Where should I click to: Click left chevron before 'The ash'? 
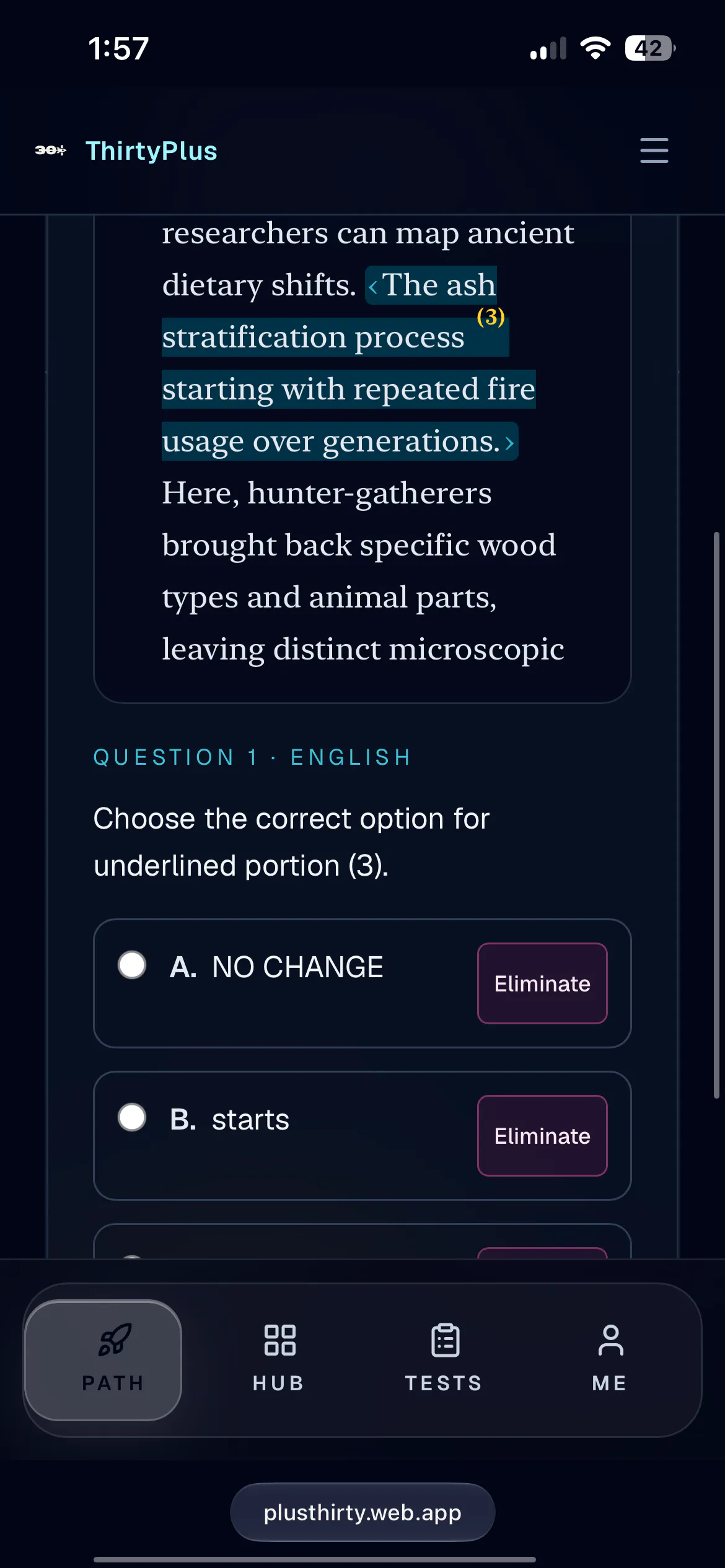pyautogui.click(x=373, y=287)
